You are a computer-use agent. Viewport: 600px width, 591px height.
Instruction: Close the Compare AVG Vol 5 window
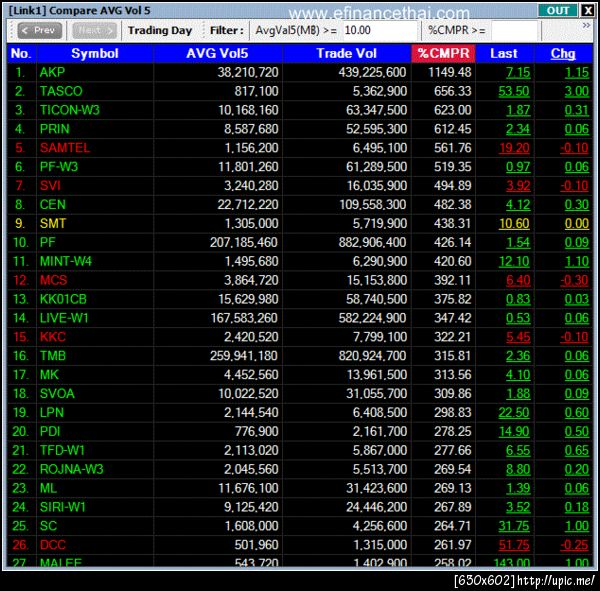tap(587, 10)
